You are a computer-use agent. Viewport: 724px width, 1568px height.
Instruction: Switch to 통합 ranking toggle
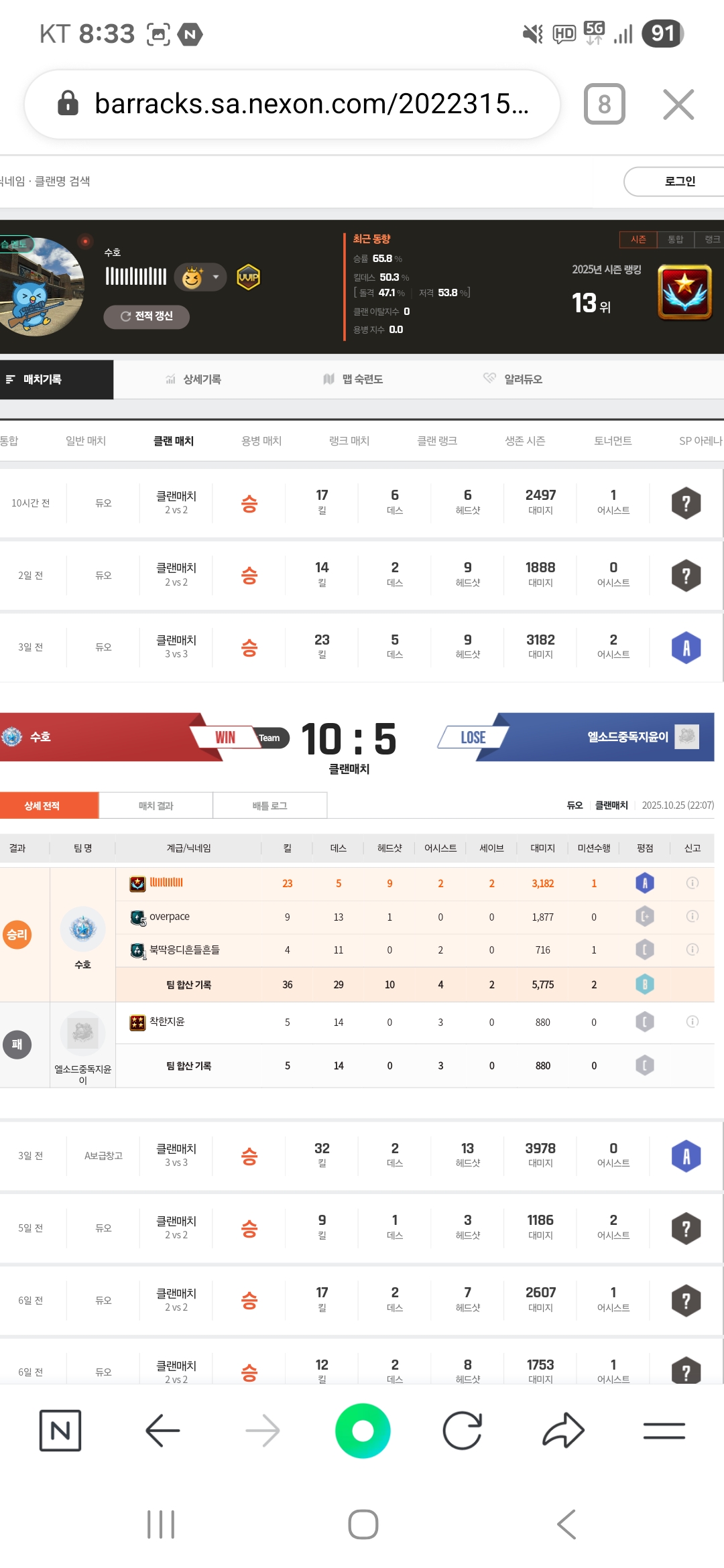coord(675,239)
